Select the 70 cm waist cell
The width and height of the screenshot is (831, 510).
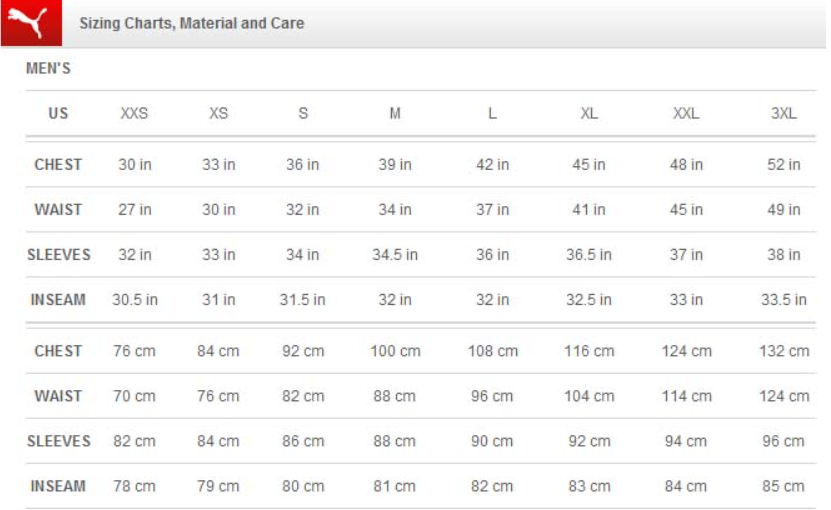tap(134, 396)
